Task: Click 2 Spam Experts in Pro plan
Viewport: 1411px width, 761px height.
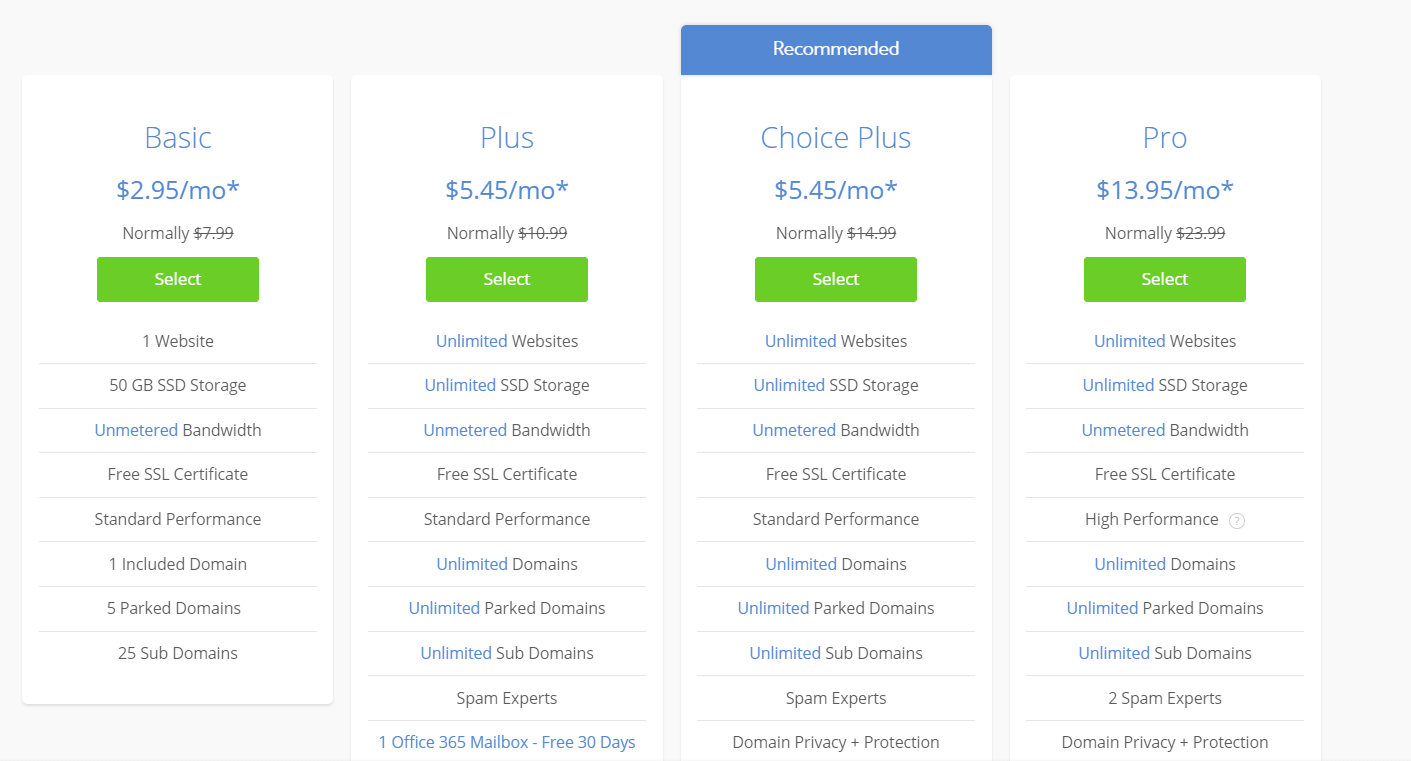Action: tap(1165, 698)
